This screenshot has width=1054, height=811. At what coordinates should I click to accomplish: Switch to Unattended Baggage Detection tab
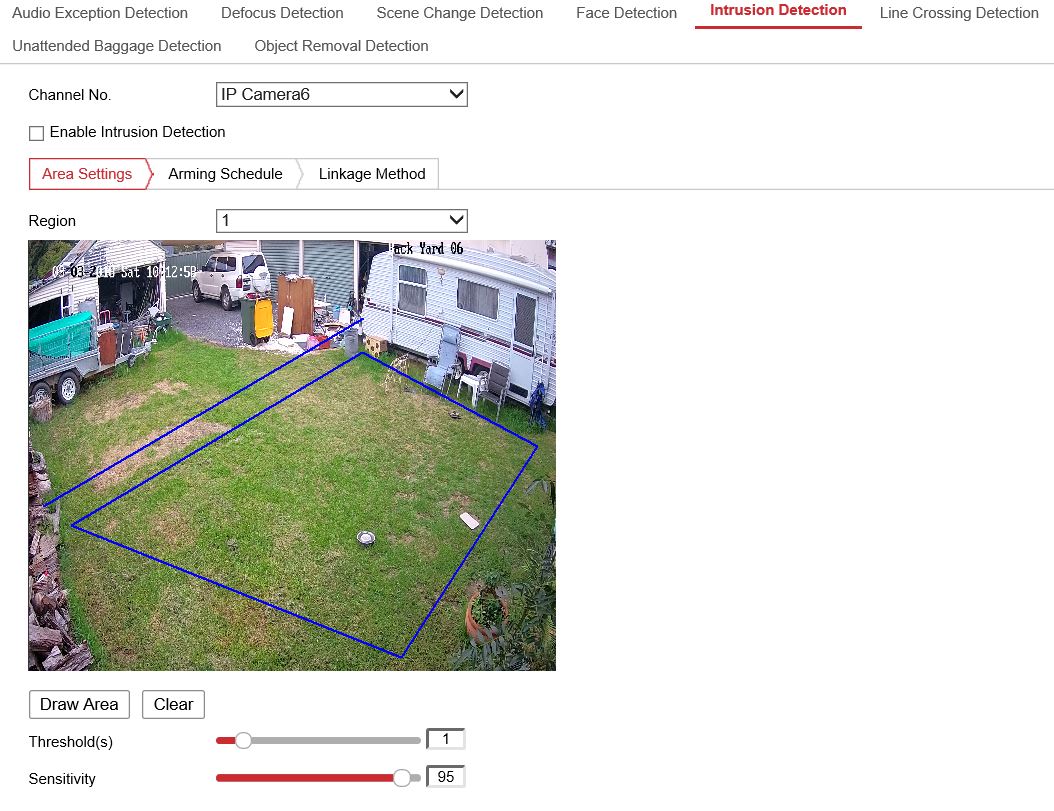117,46
